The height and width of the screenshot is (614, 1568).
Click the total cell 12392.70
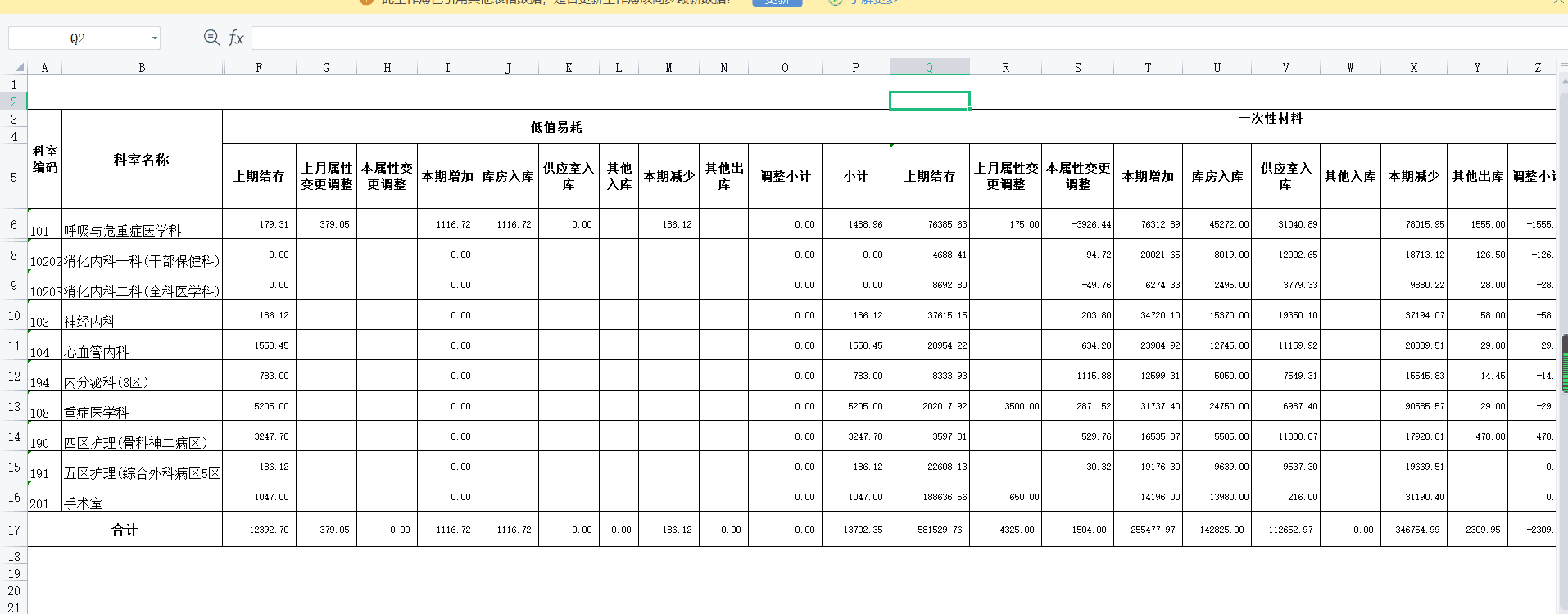coord(259,530)
